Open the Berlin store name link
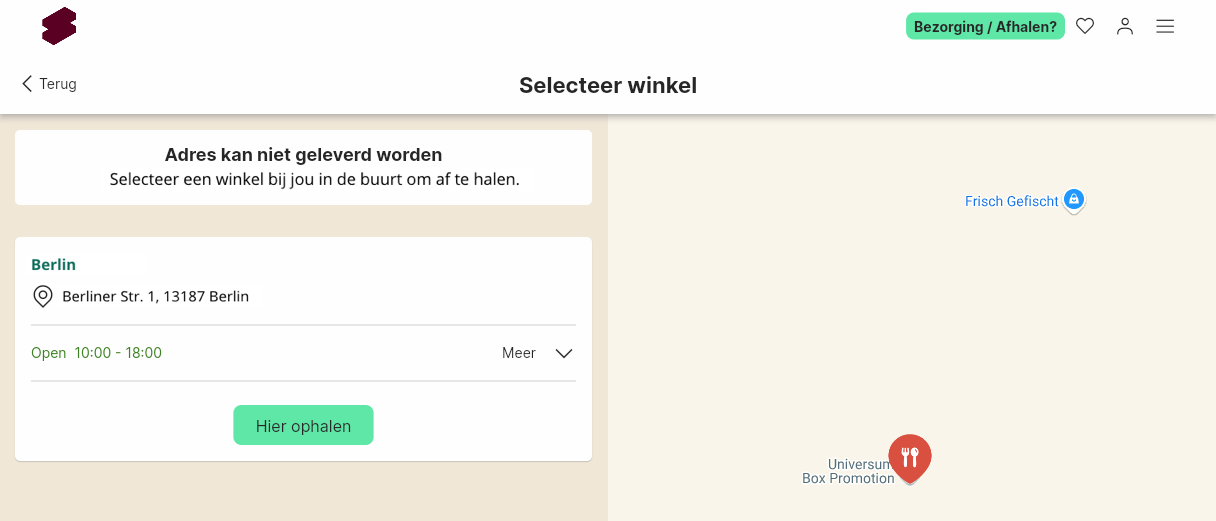 click(x=53, y=264)
